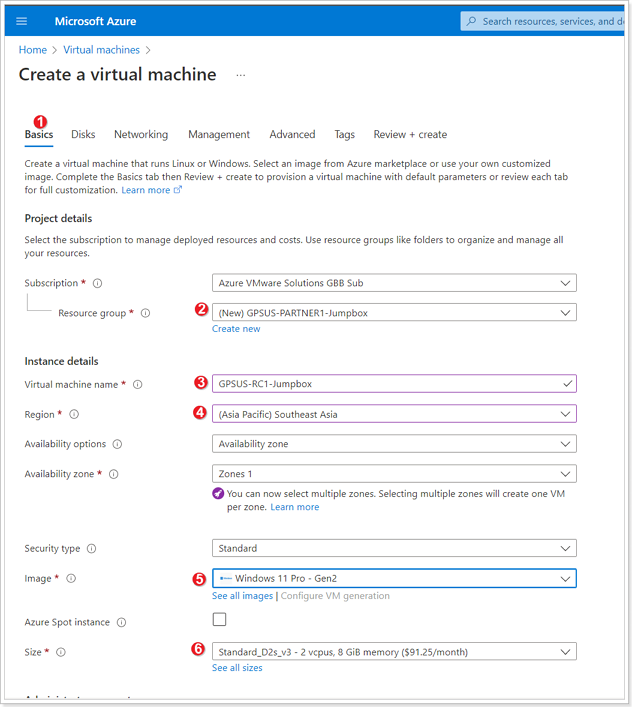Click the purple rocket multiple-zones icon
This screenshot has width=632, height=707.
[218, 494]
